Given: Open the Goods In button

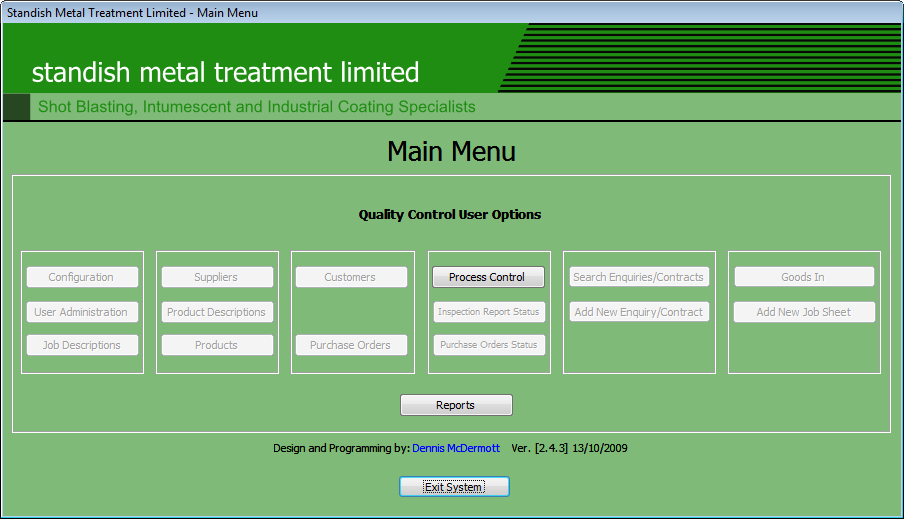Looking at the screenshot, I should click(804, 277).
